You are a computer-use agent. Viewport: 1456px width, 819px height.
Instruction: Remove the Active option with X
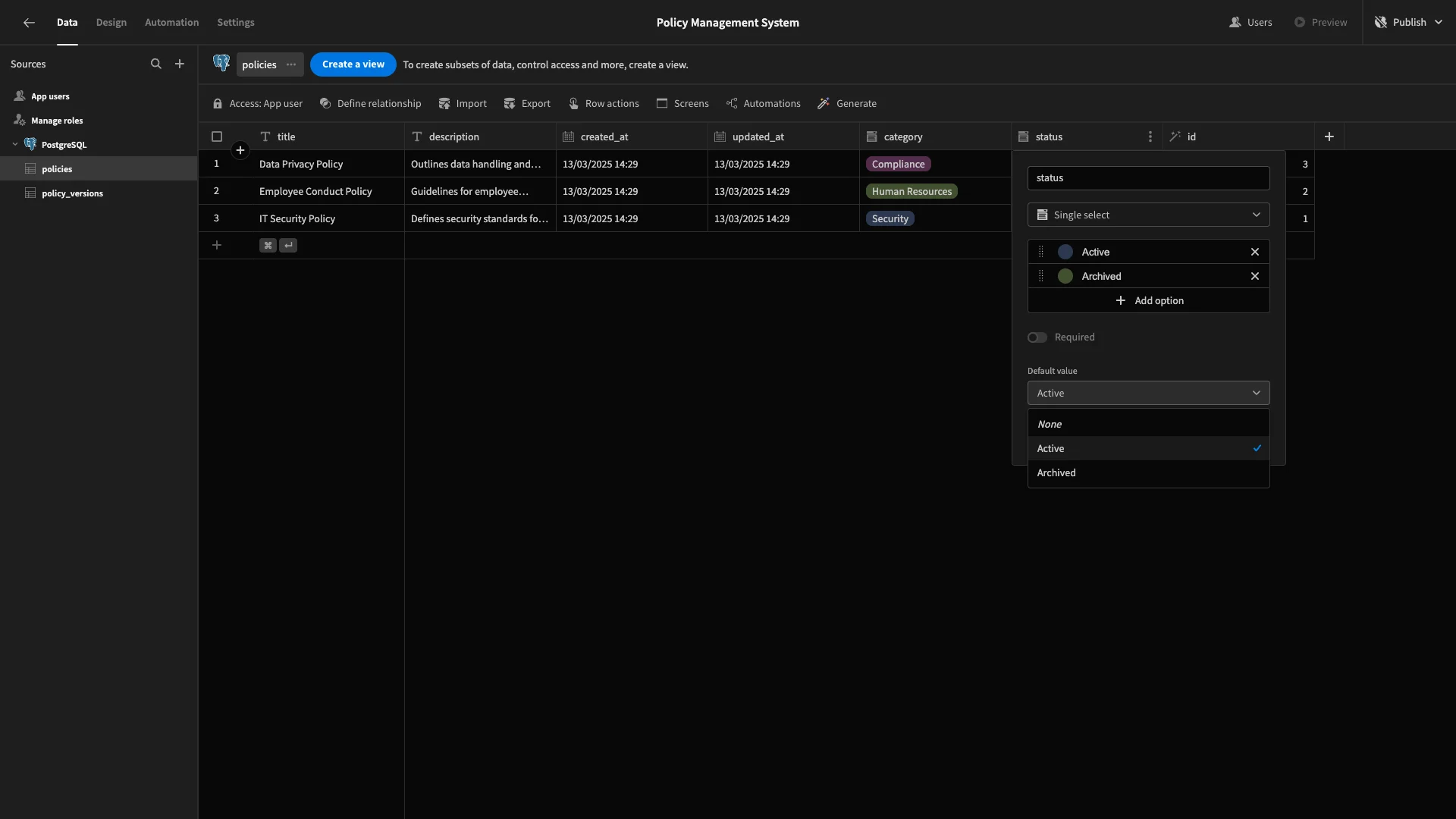click(x=1255, y=252)
